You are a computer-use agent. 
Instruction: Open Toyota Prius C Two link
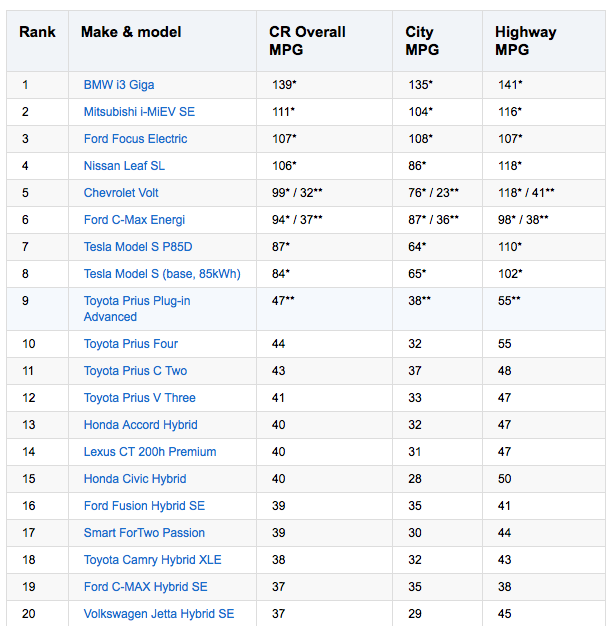coord(135,371)
